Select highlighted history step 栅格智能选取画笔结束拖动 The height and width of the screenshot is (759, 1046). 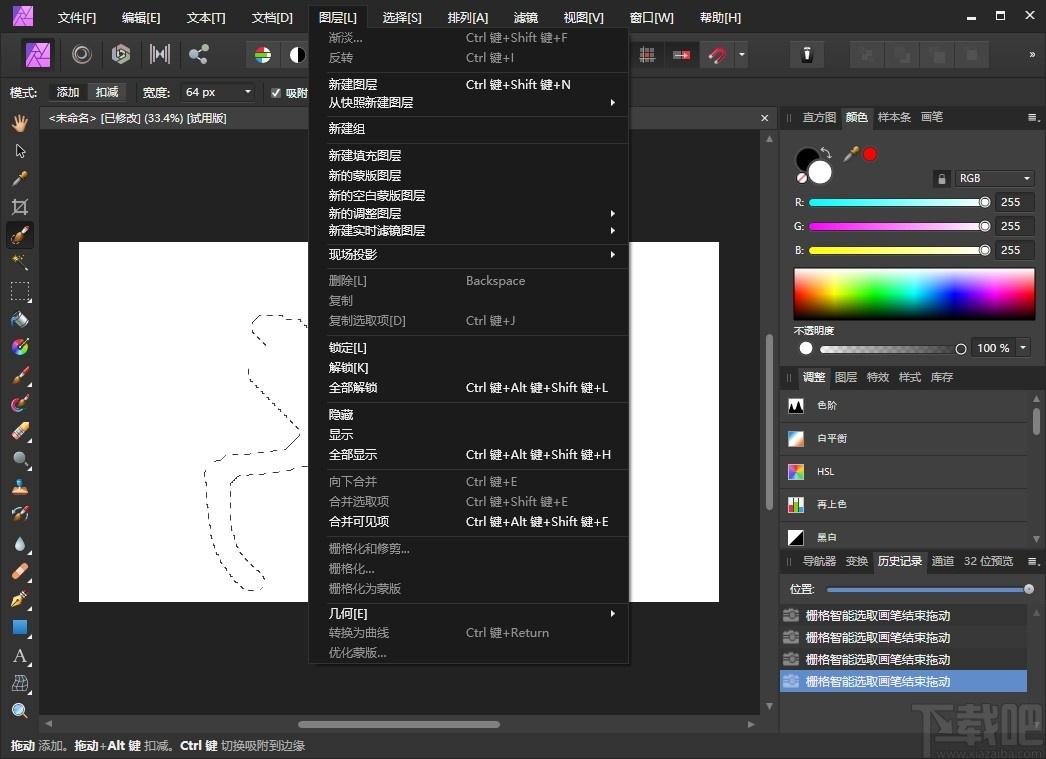tap(903, 681)
